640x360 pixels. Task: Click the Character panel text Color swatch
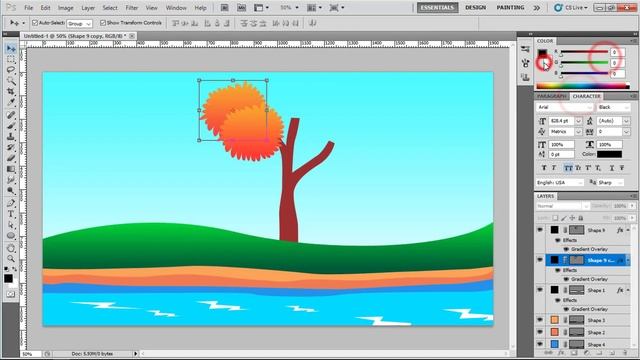click(609, 154)
